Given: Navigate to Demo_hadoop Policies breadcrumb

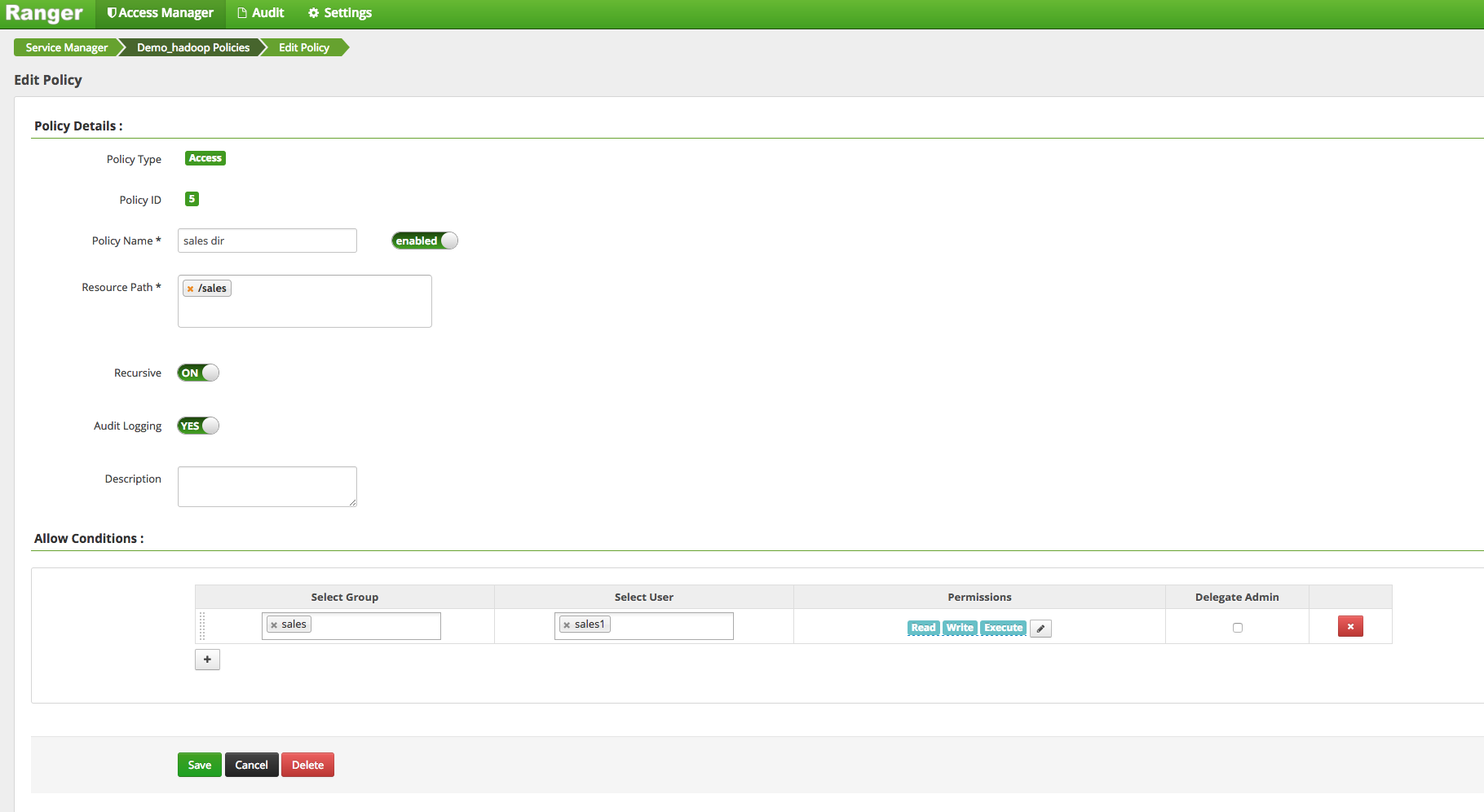Looking at the screenshot, I should click(192, 47).
